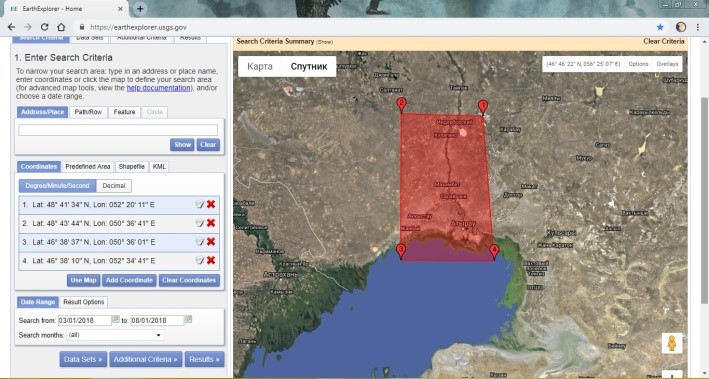Delete coordinate 1 with its red X
Image resolution: width=709 pixels, height=379 pixels.
(x=211, y=204)
